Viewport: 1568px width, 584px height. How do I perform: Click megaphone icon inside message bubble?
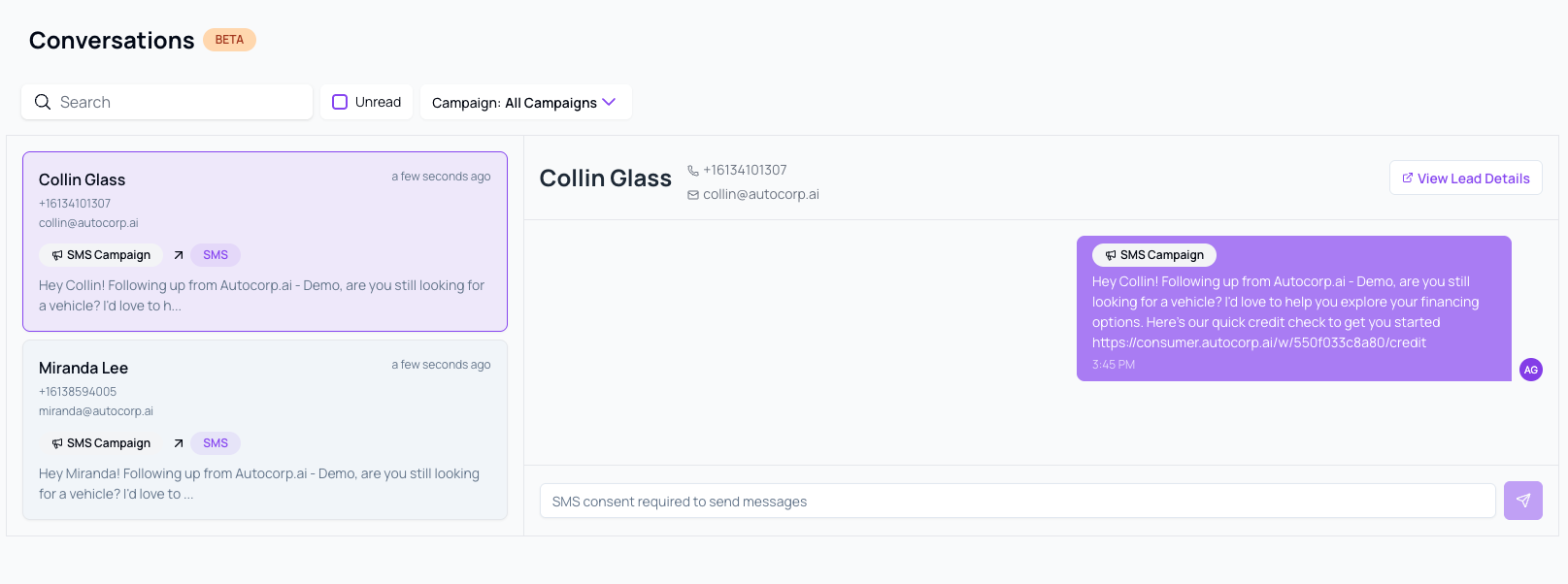coord(1111,255)
